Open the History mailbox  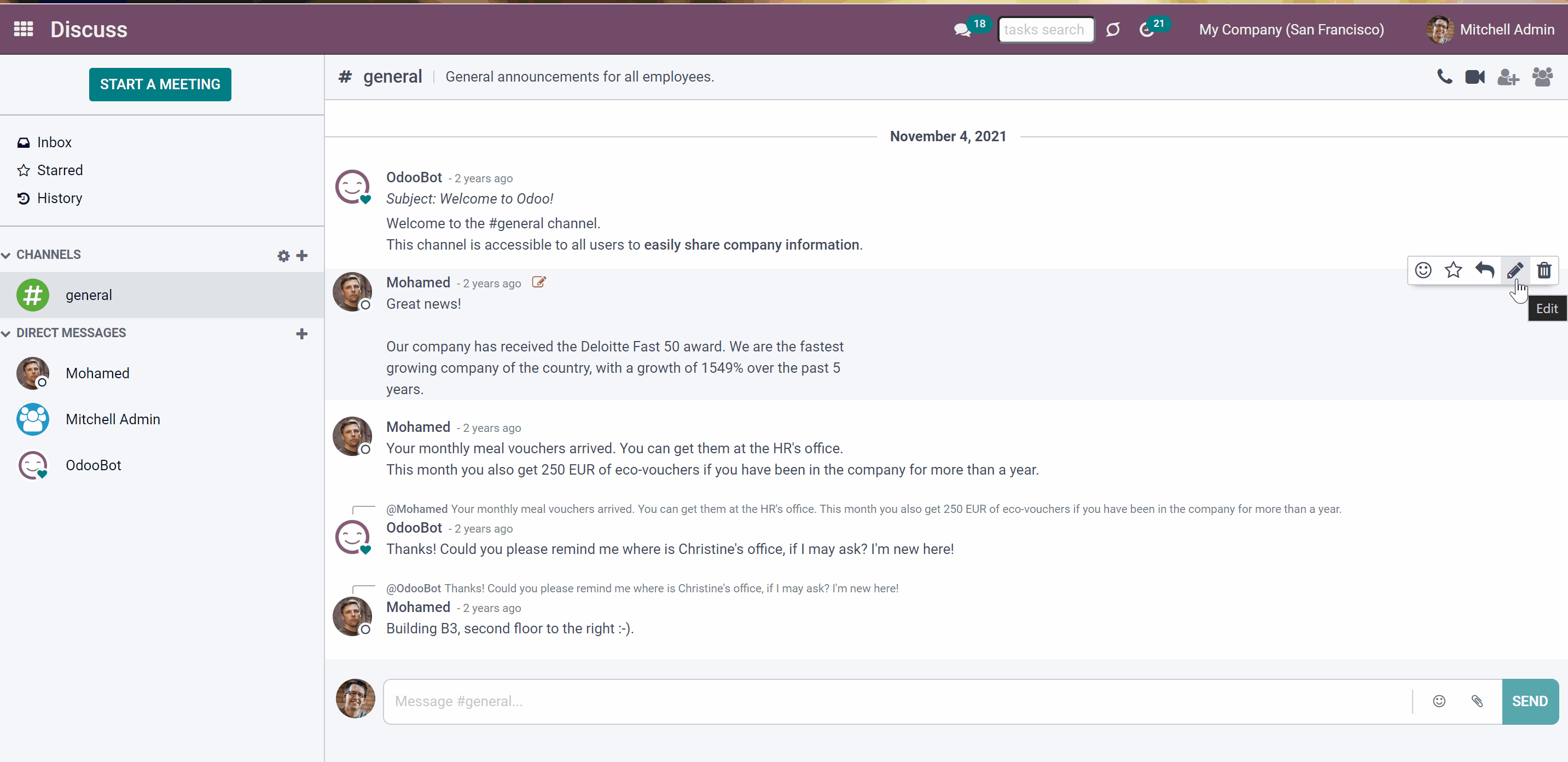49,199
